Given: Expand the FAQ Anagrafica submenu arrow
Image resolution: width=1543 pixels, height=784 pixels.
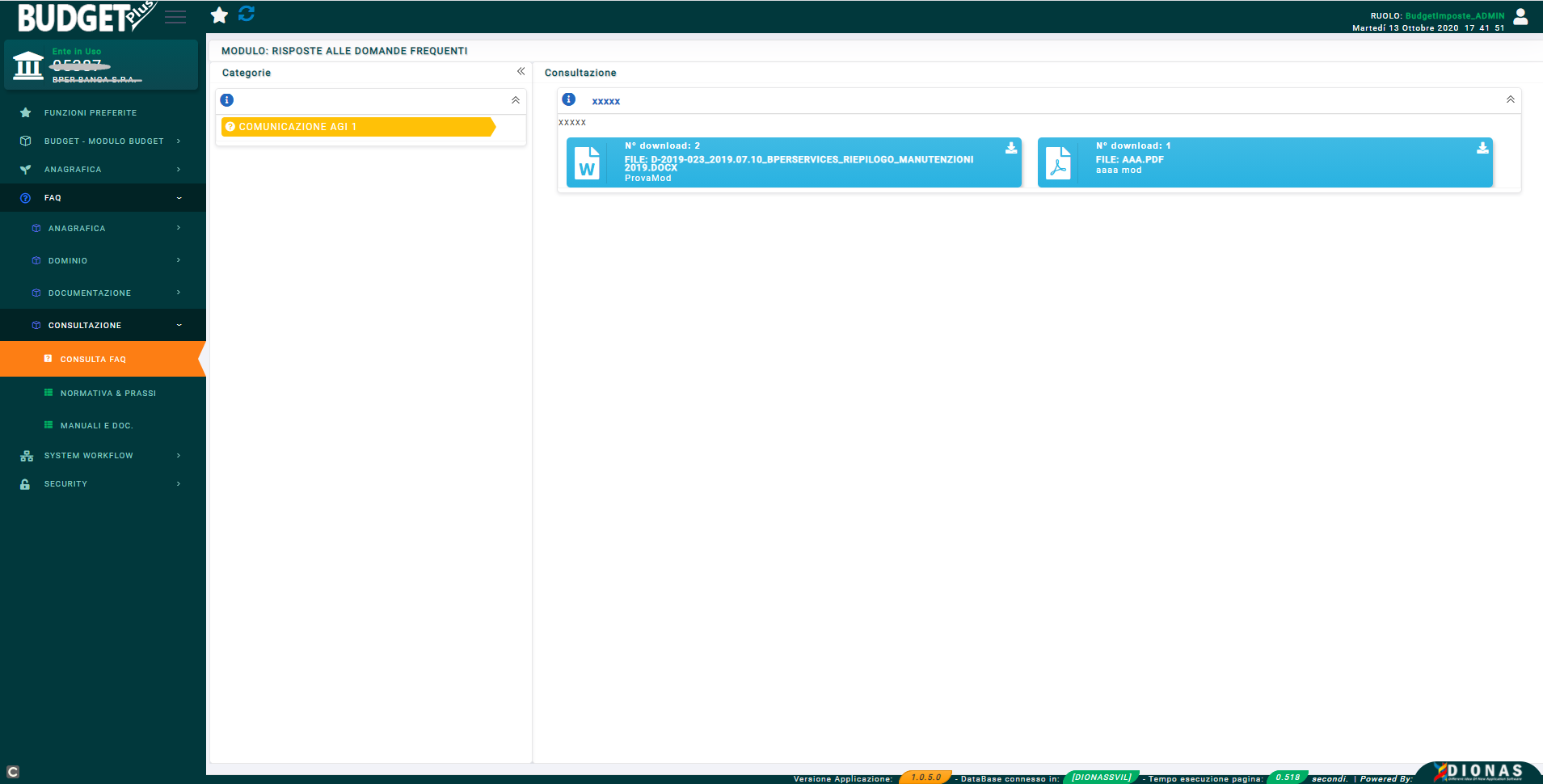Looking at the screenshot, I should (179, 228).
